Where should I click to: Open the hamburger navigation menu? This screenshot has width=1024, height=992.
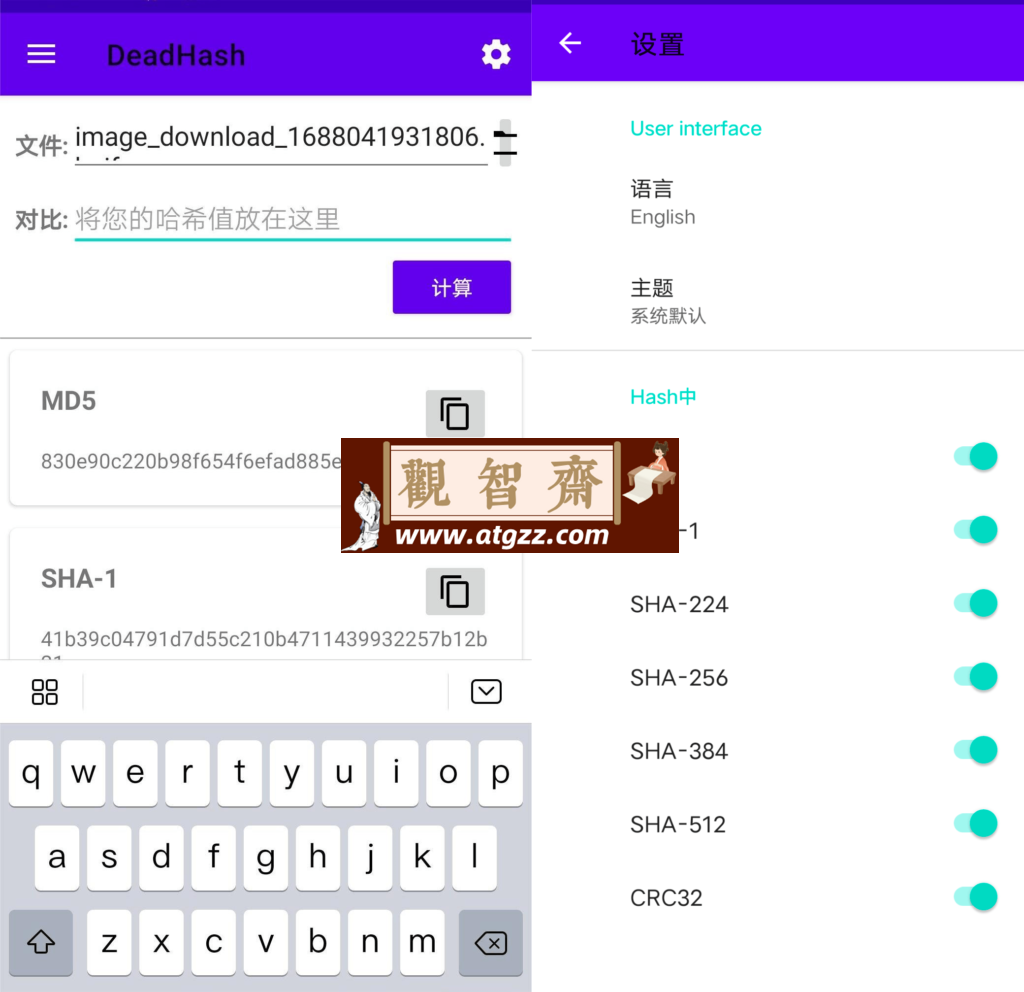tap(41, 54)
